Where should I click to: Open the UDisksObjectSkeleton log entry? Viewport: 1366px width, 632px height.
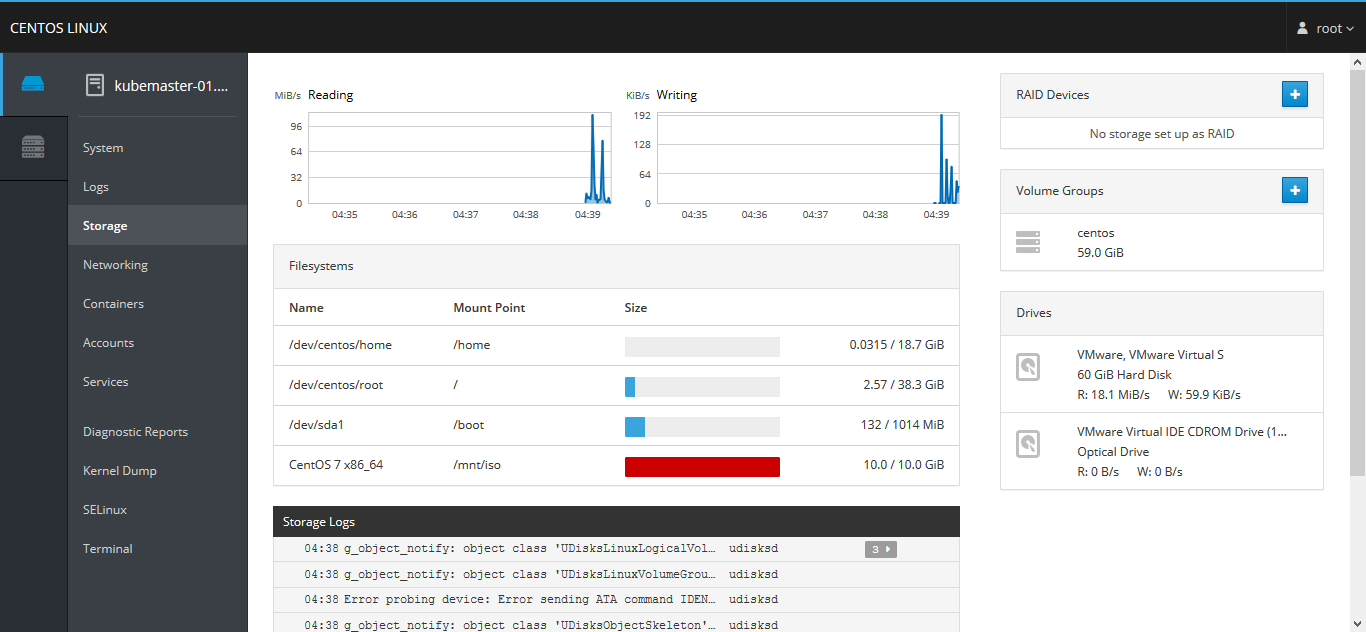616,624
